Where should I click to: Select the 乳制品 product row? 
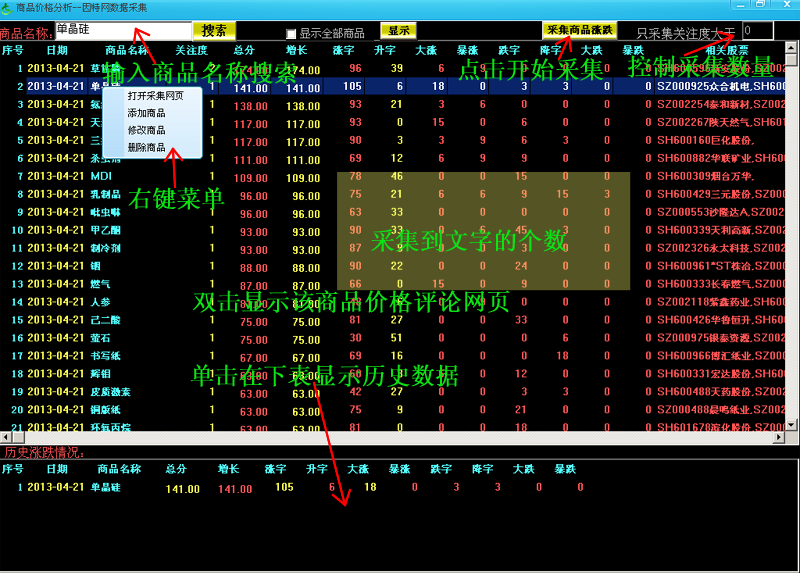pyautogui.click(x=393, y=194)
